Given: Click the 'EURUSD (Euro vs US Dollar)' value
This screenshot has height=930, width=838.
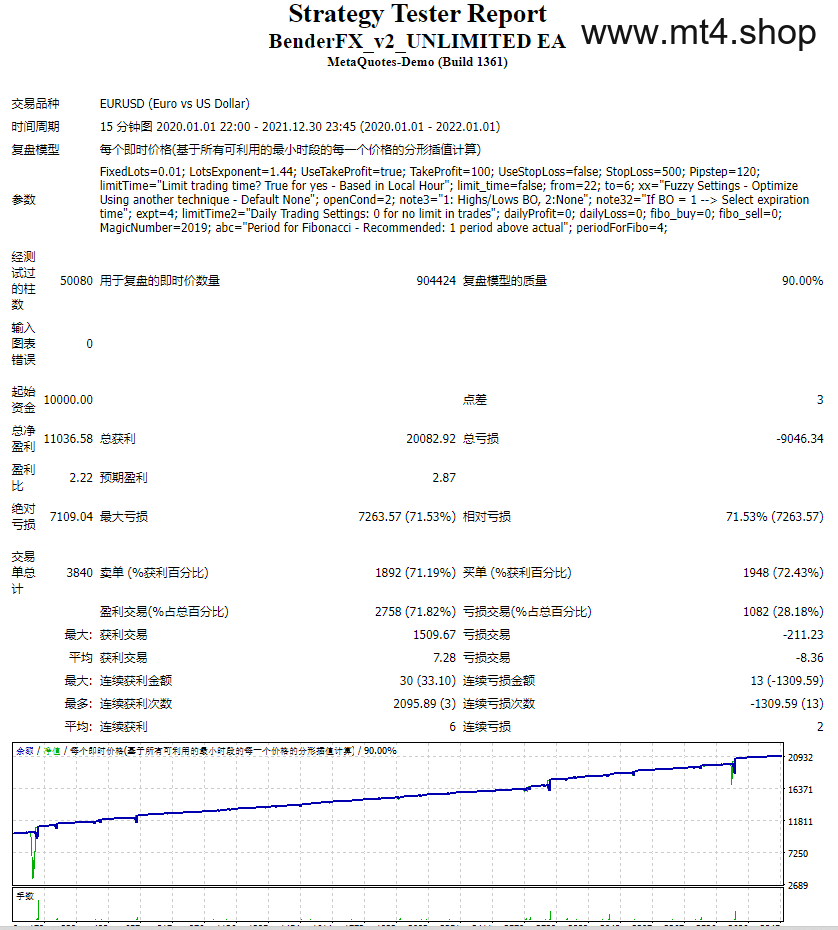Looking at the screenshot, I should (174, 104).
